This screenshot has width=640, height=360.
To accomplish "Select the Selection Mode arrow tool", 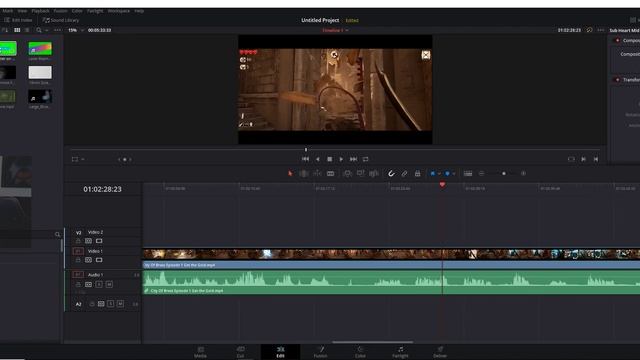I will click(x=290, y=173).
